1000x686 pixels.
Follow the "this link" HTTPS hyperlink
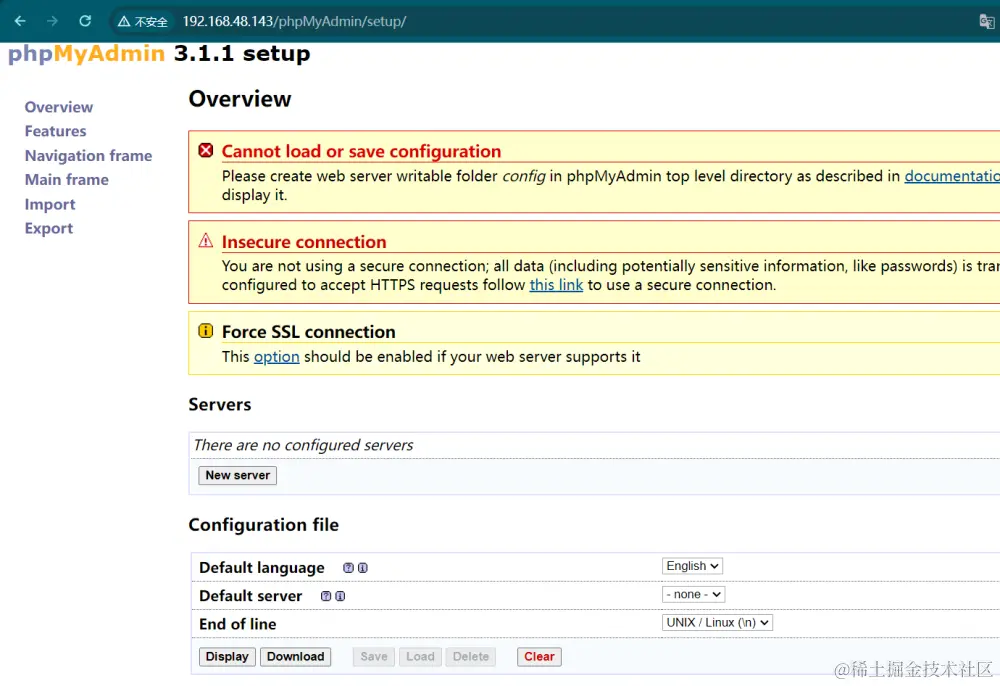tap(556, 285)
